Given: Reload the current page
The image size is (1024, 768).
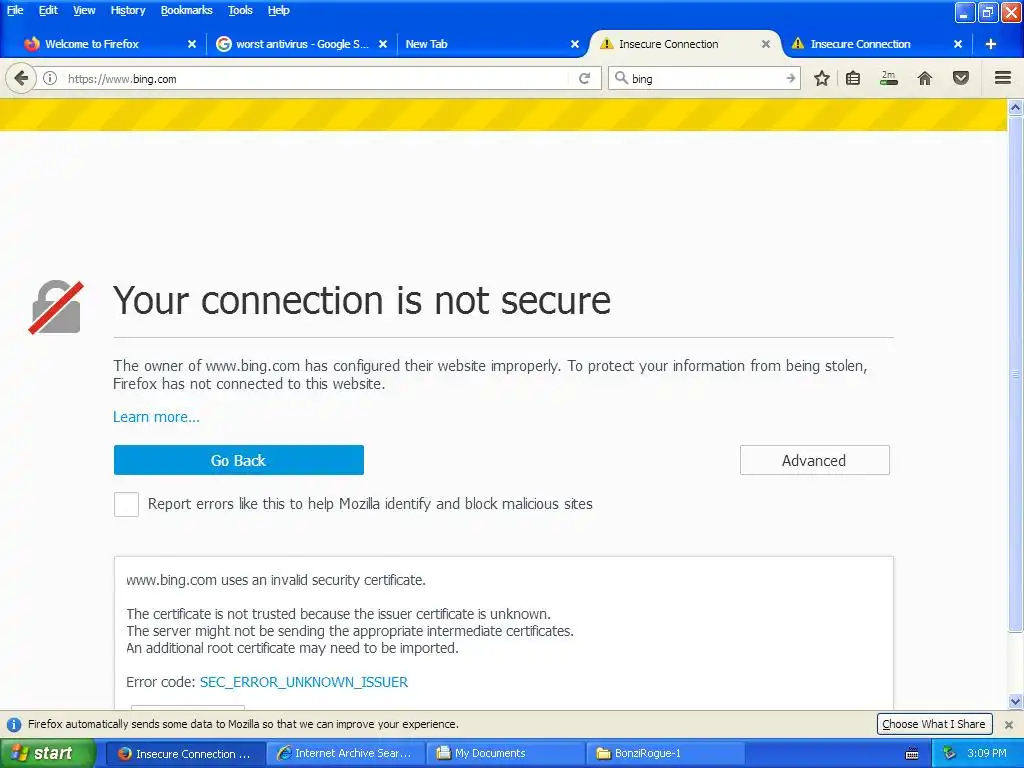Looking at the screenshot, I should click(x=584, y=78).
